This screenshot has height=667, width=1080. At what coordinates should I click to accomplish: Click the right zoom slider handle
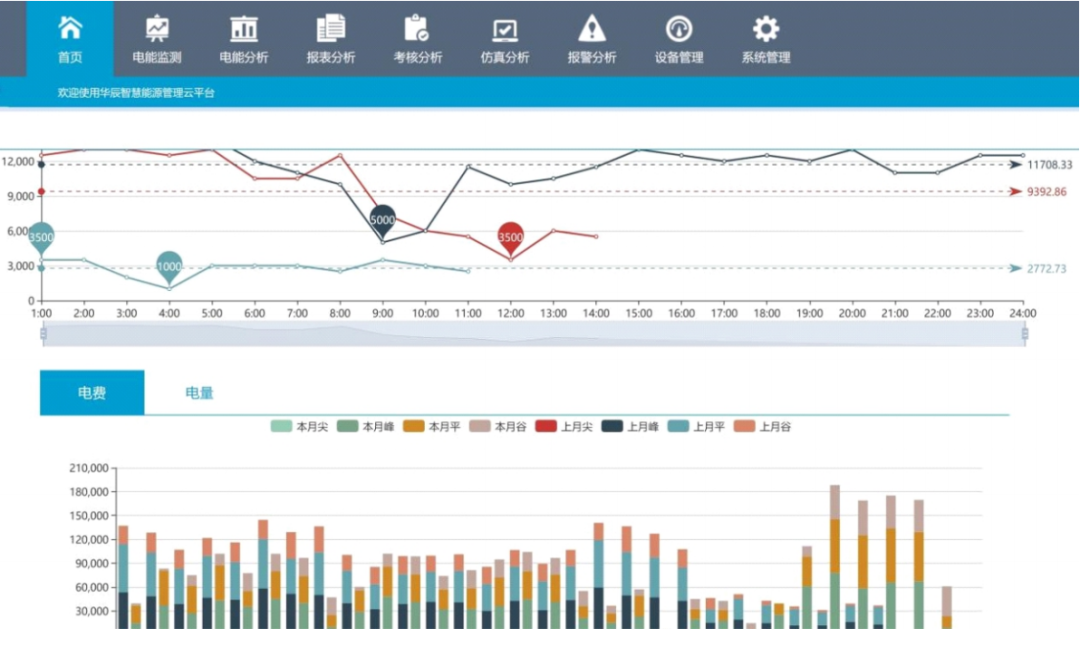pos(1024,334)
